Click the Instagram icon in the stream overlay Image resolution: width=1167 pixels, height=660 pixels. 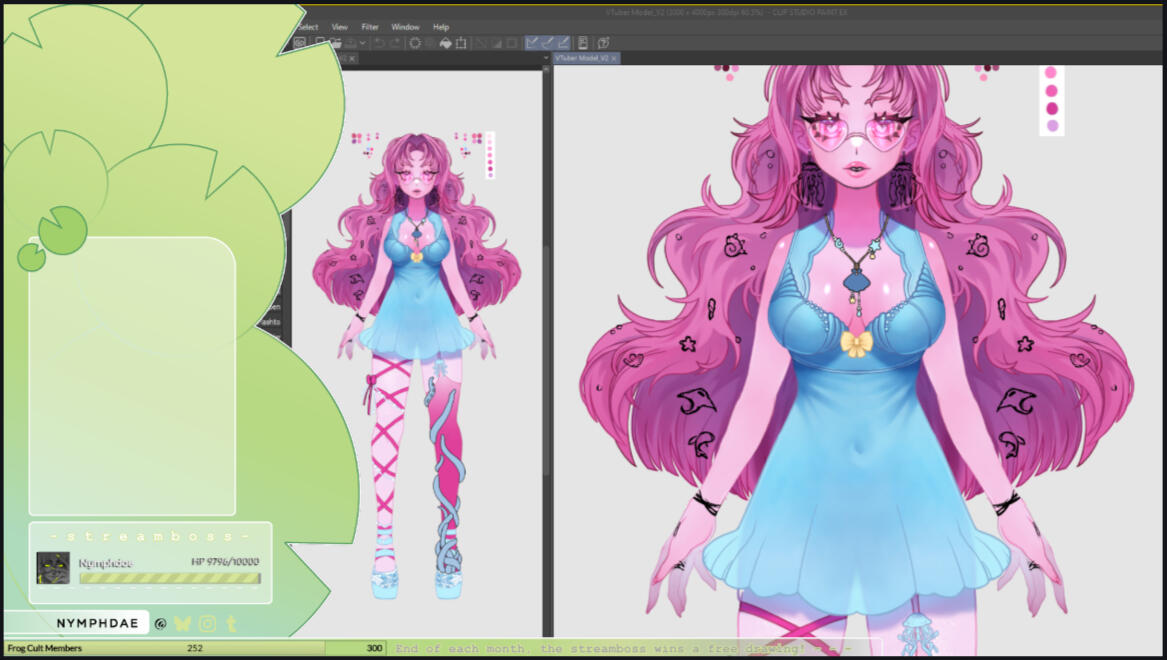(x=207, y=624)
